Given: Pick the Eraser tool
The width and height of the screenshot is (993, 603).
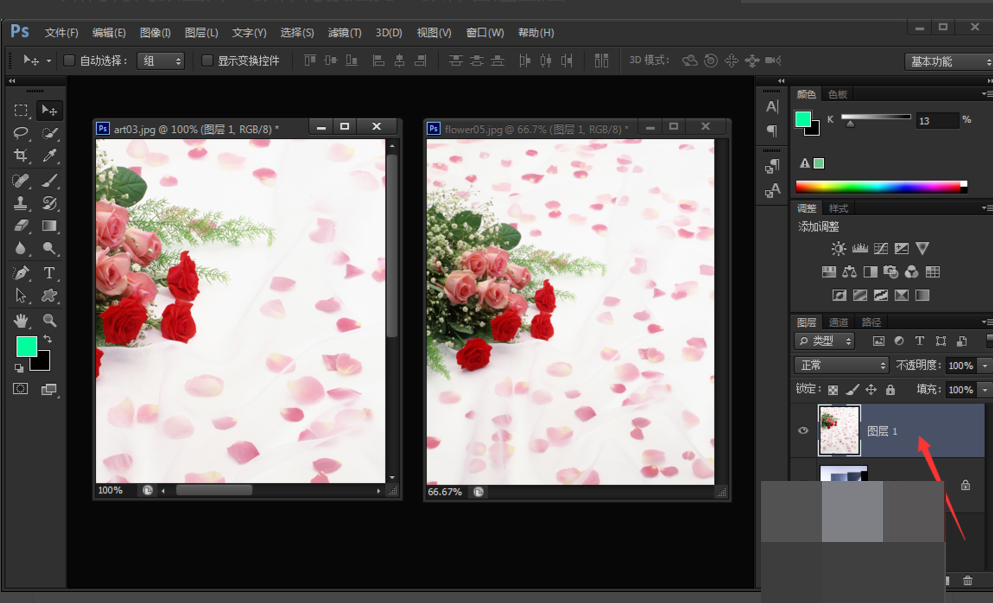Looking at the screenshot, I should (x=20, y=226).
